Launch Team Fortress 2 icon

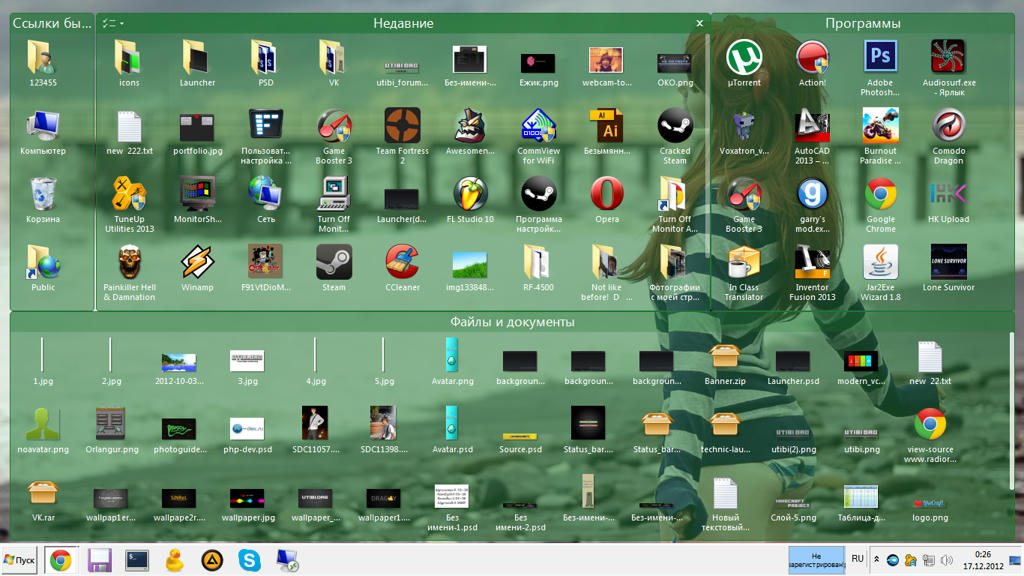coord(402,136)
